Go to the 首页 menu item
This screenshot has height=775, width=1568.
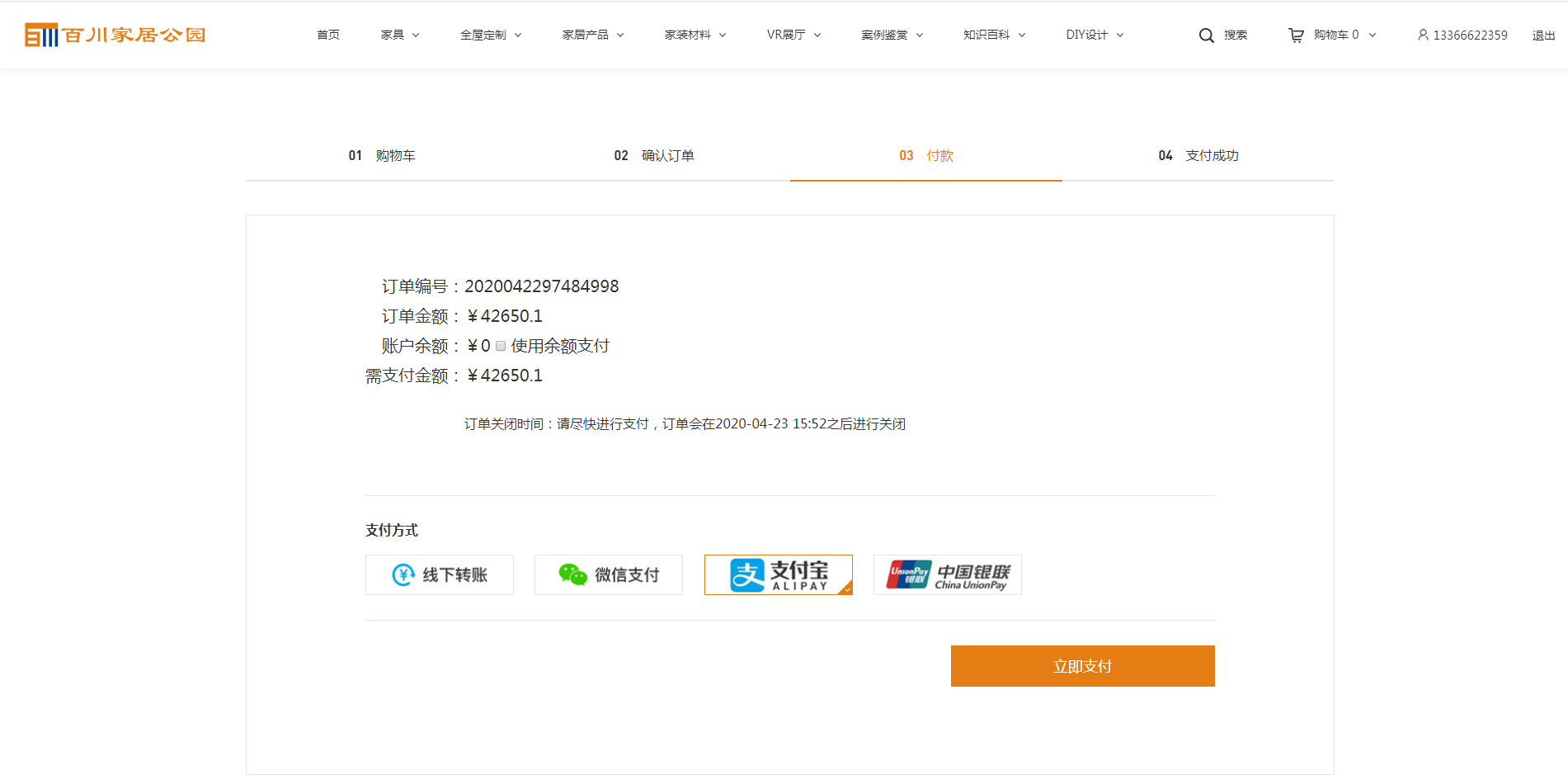[x=328, y=35]
